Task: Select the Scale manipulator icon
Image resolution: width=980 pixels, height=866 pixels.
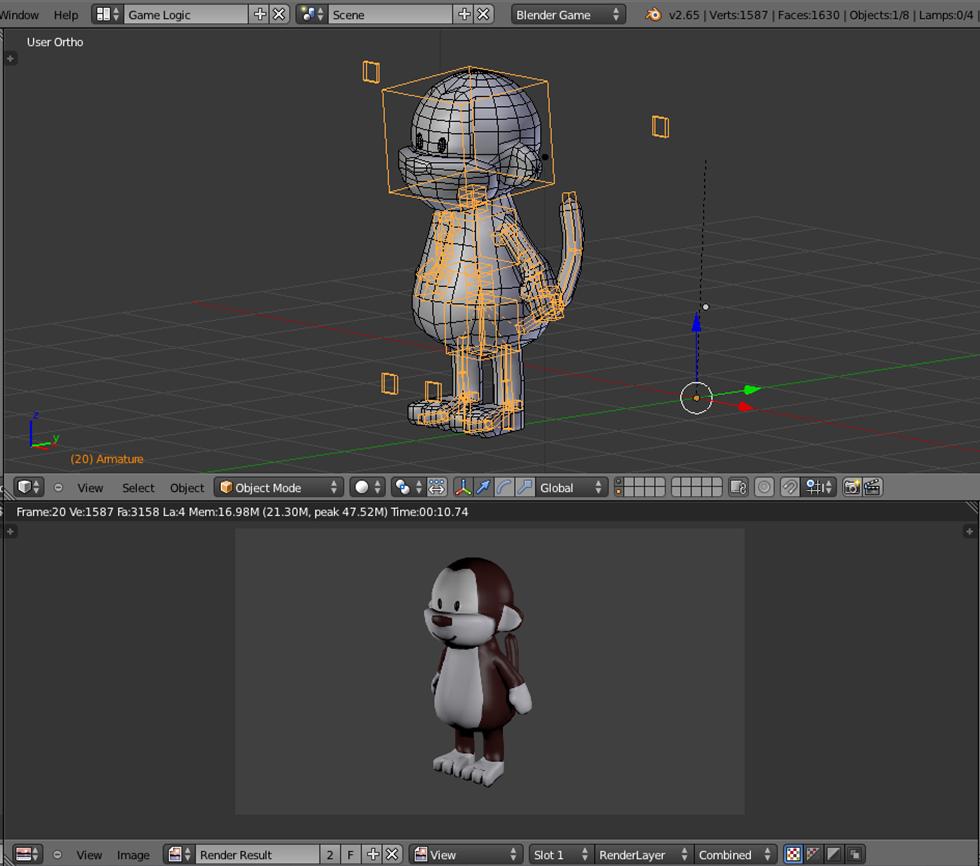Action: click(523, 487)
